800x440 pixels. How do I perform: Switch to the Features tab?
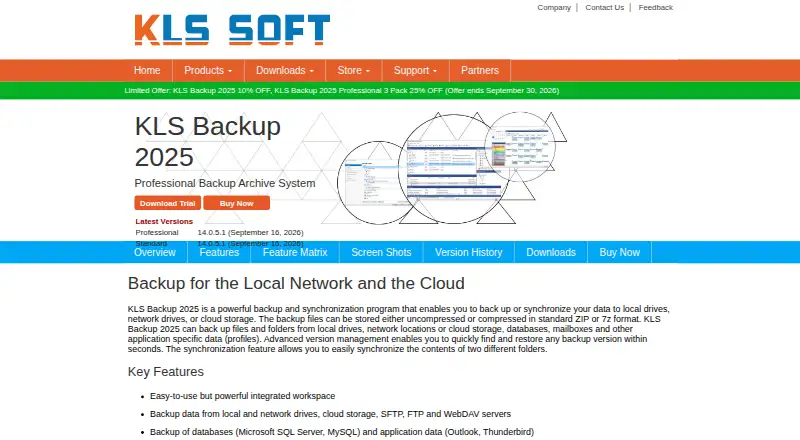click(x=219, y=252)
